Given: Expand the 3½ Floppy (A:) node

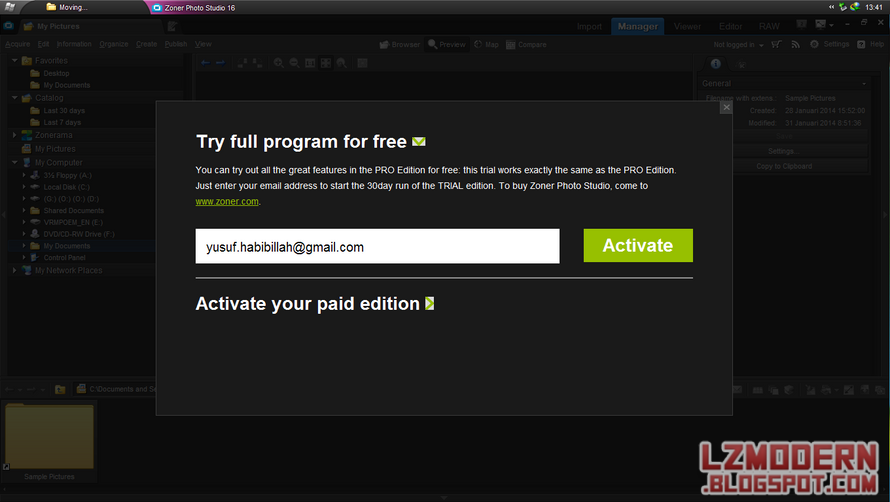Looking at the screenshot, I should click(24, 175).
